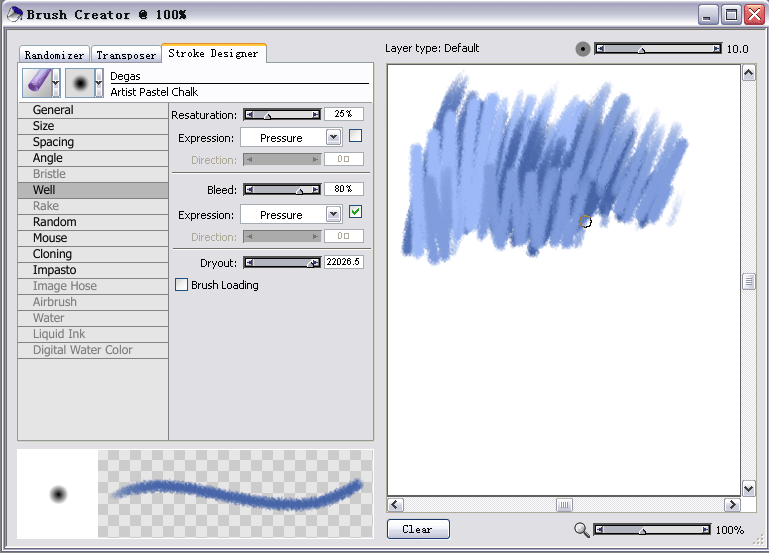Switch to the Randomizer tab

tap(54, 55)
